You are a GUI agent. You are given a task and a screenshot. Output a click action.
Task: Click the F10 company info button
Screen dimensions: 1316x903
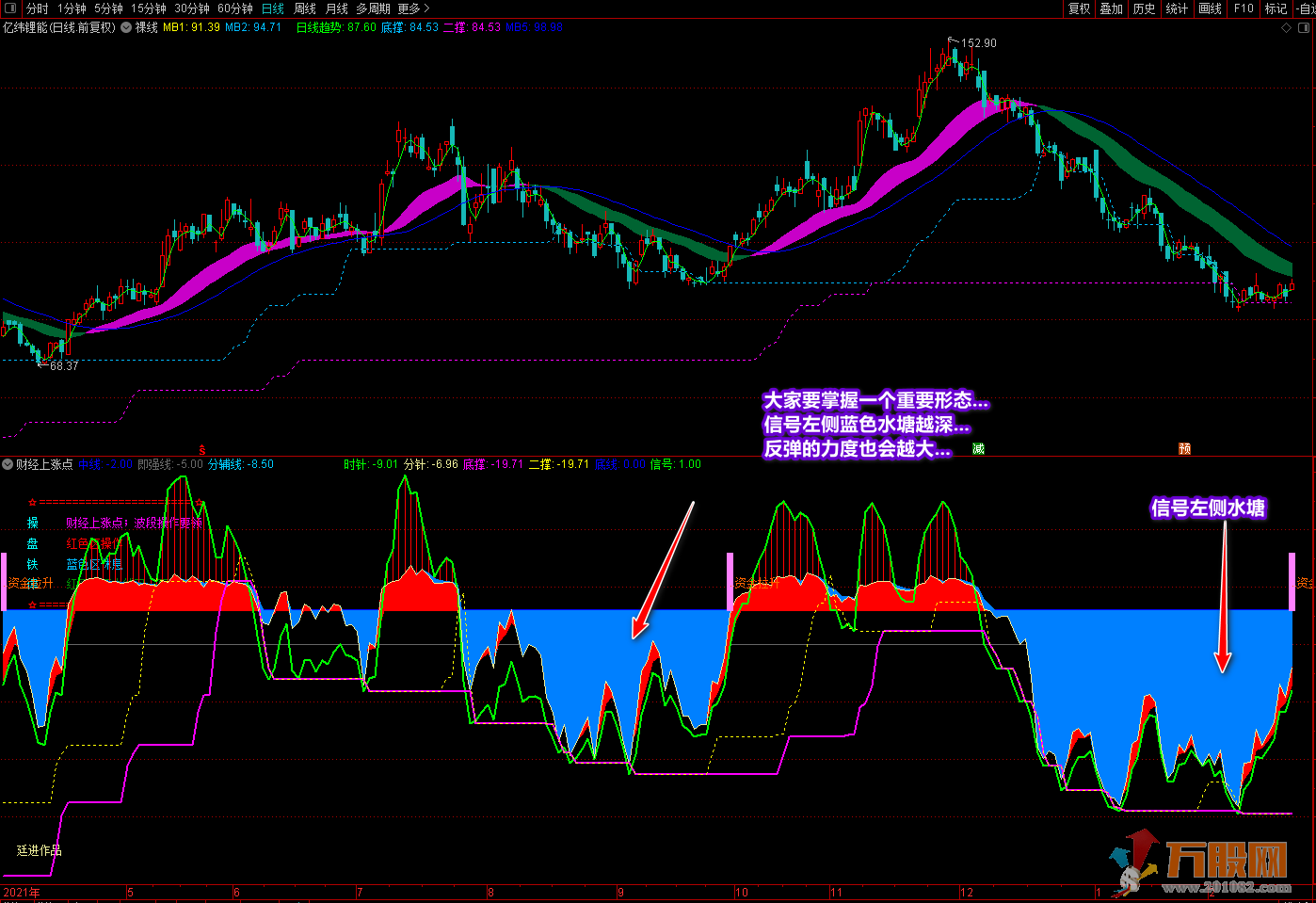coord(1244,8)
